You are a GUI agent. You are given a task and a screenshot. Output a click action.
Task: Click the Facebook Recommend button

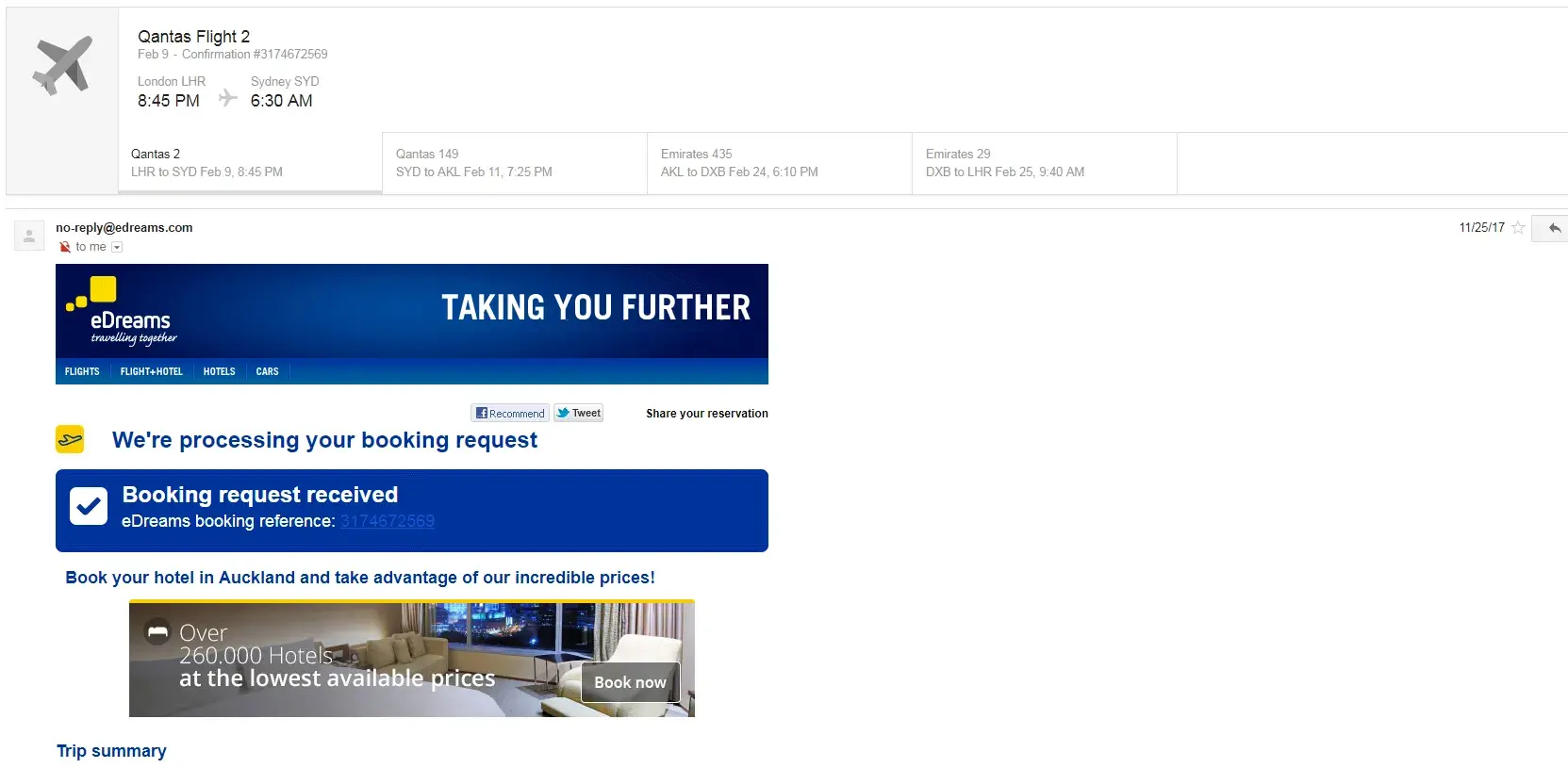pyautogui.click(x=510, y=413)
